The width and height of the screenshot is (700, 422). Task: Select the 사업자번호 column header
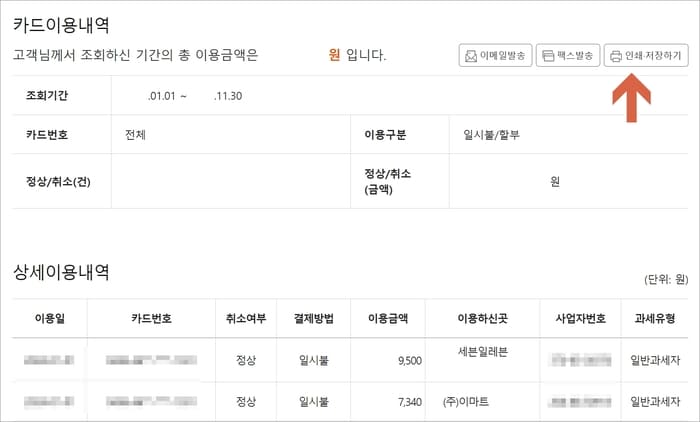(x=580, y=318)
